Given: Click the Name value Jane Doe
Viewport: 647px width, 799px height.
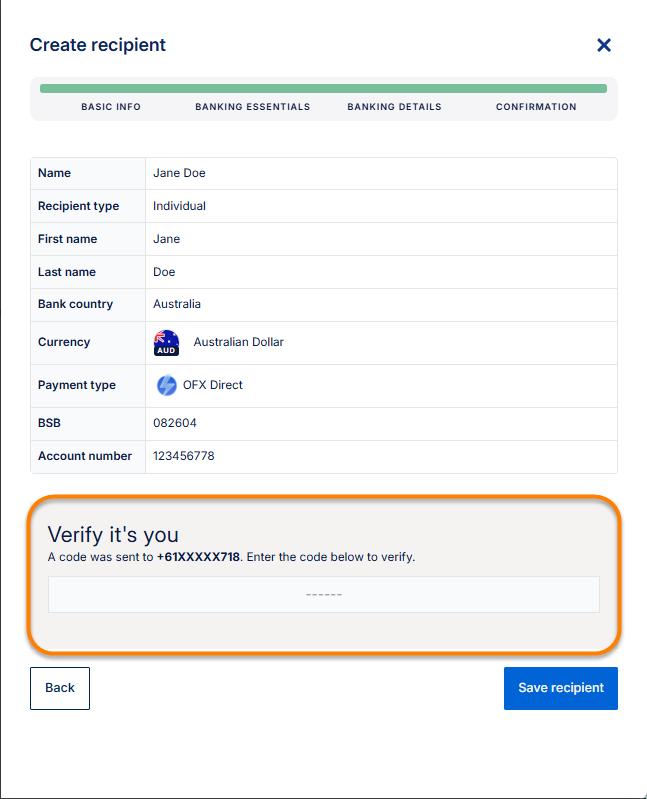Looking at the screenshot, I should 179,173.
